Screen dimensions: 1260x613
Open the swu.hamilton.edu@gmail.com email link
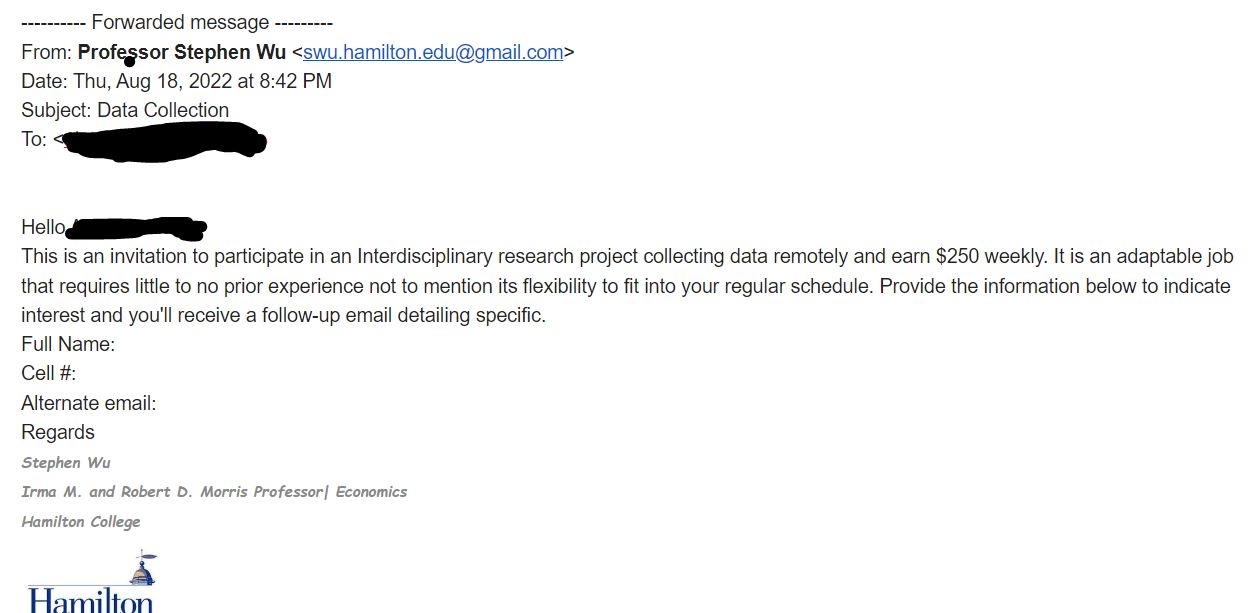pyautogui.click(x=433, y=52)
